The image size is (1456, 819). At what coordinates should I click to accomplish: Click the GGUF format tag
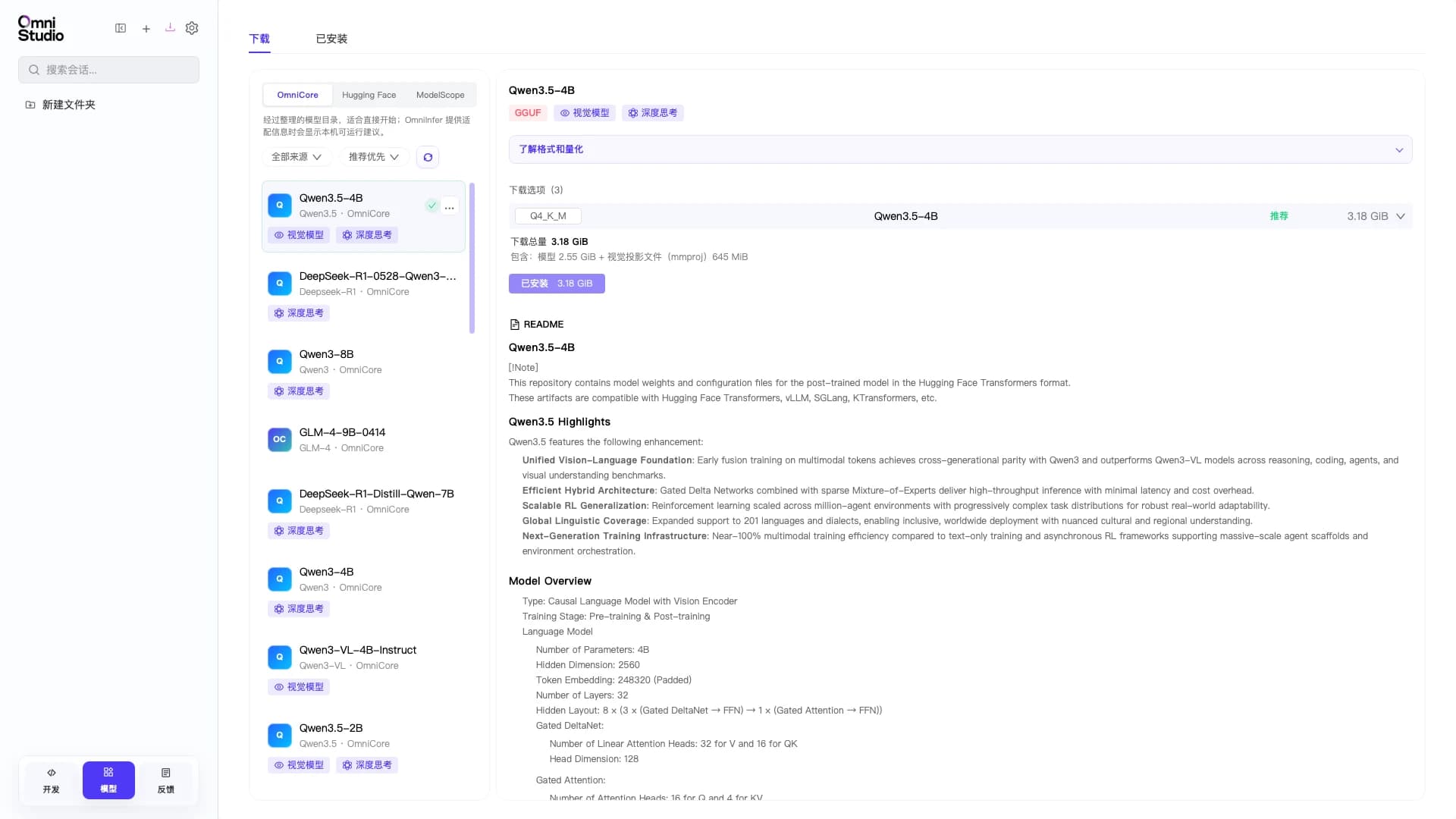point(528,113)
